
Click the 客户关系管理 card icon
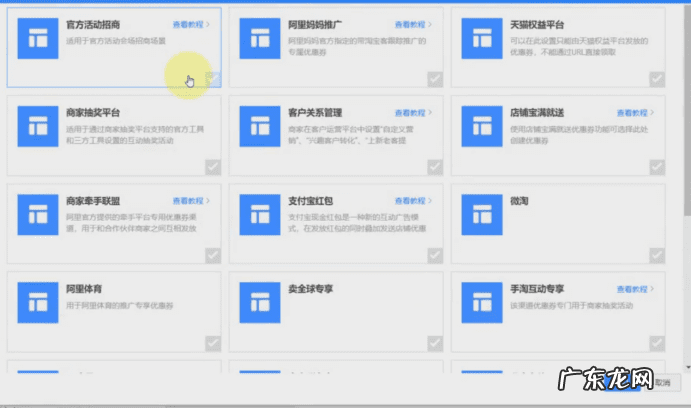(260, 126)
